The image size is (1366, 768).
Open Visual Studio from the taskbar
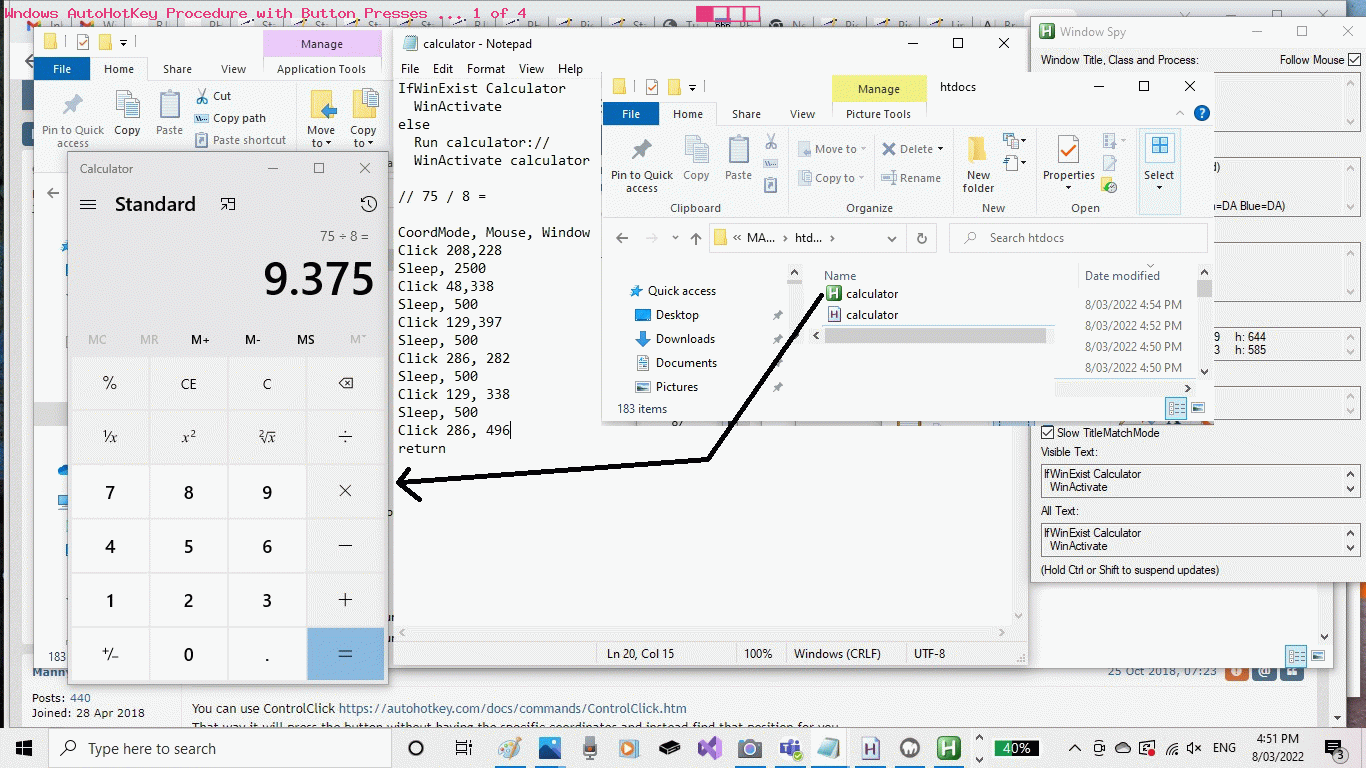709,748
